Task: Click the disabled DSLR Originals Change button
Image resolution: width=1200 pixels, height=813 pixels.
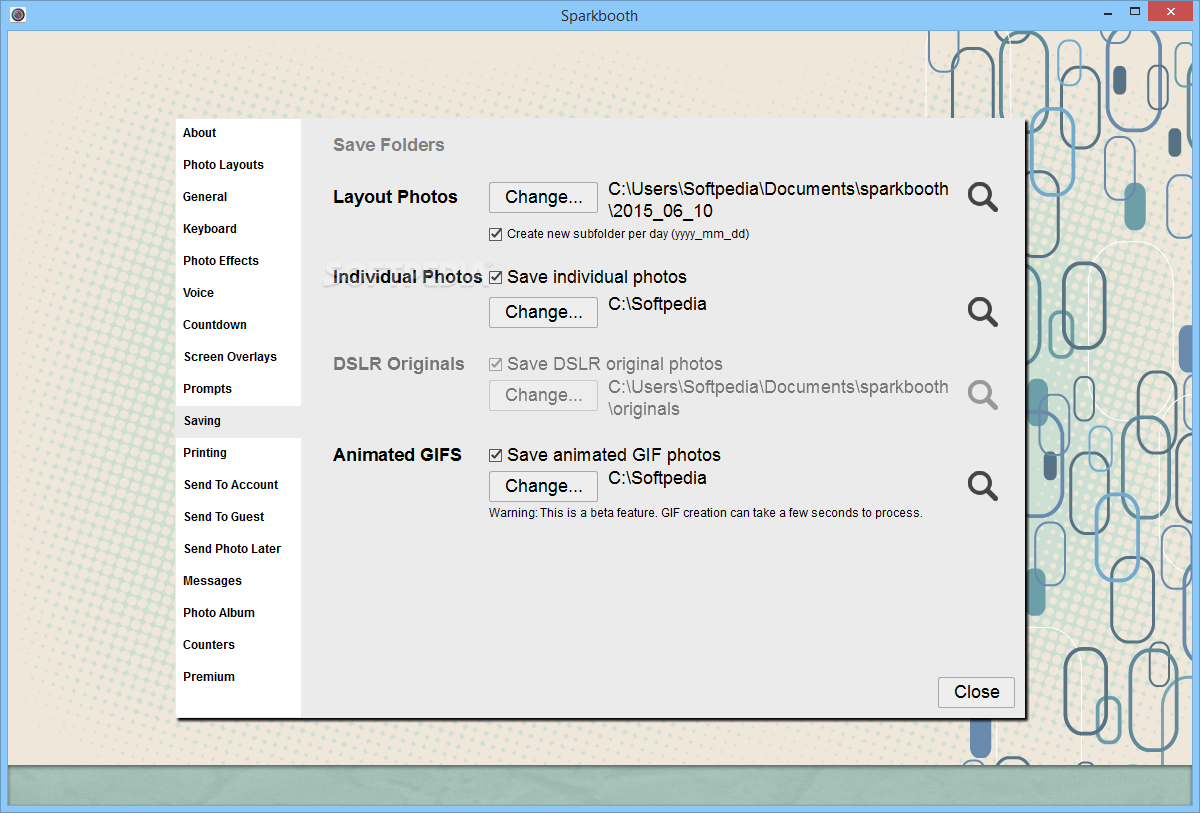Action: pos(543,395)
